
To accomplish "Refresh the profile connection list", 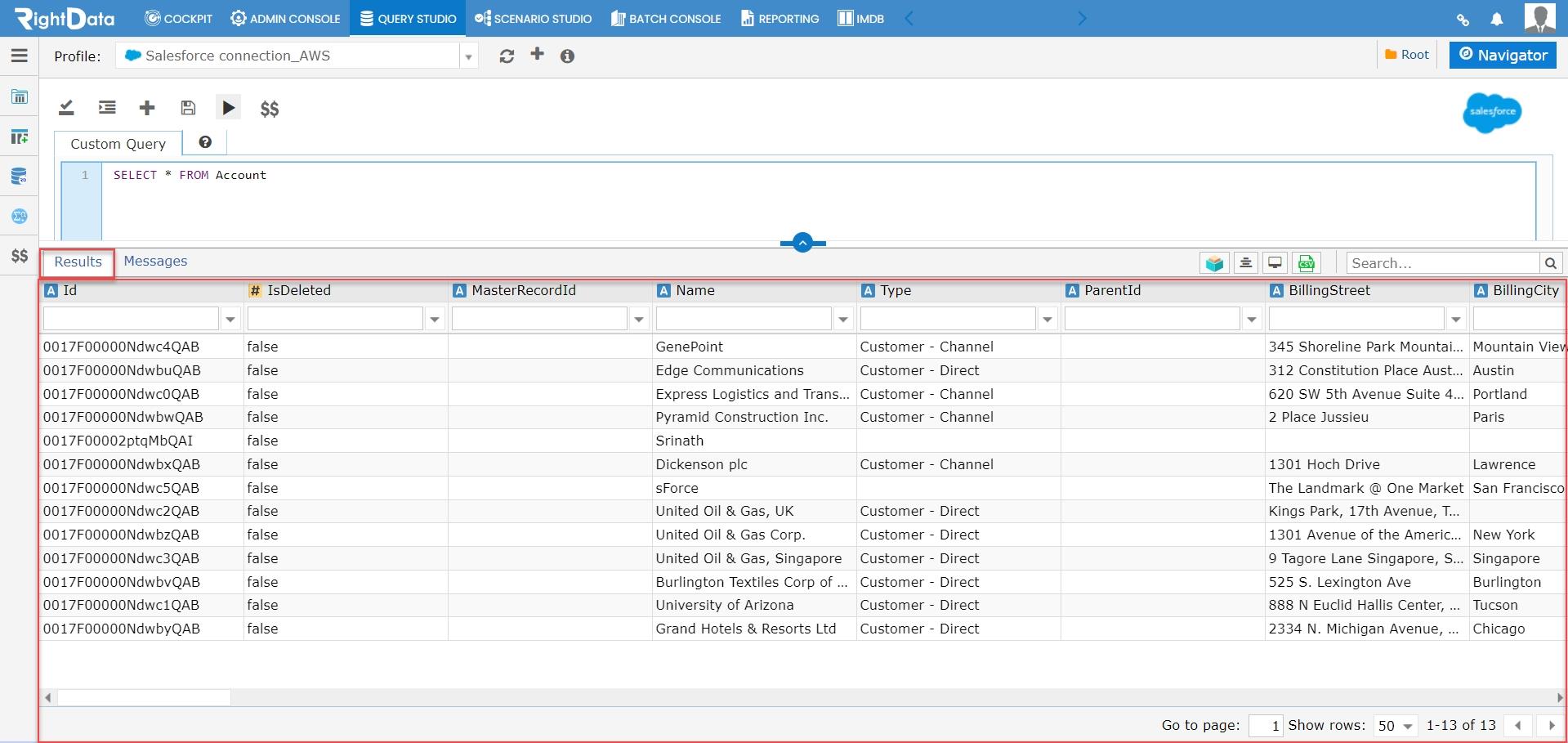I will tap(507, 56).
